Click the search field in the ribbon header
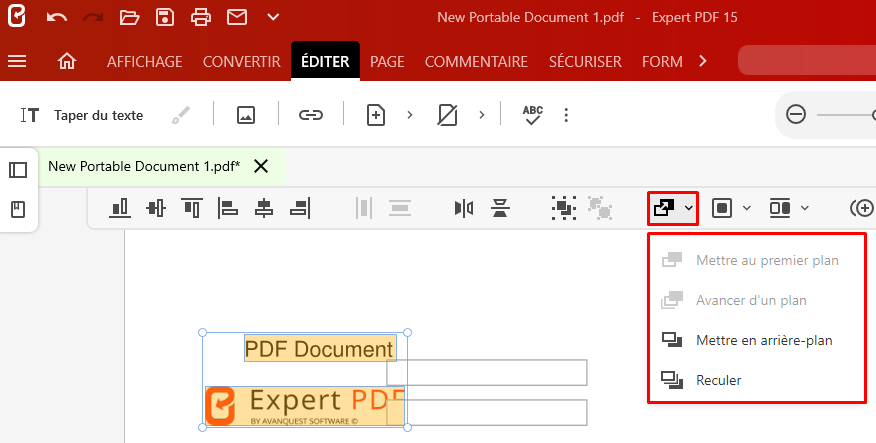 click(807, 60)
